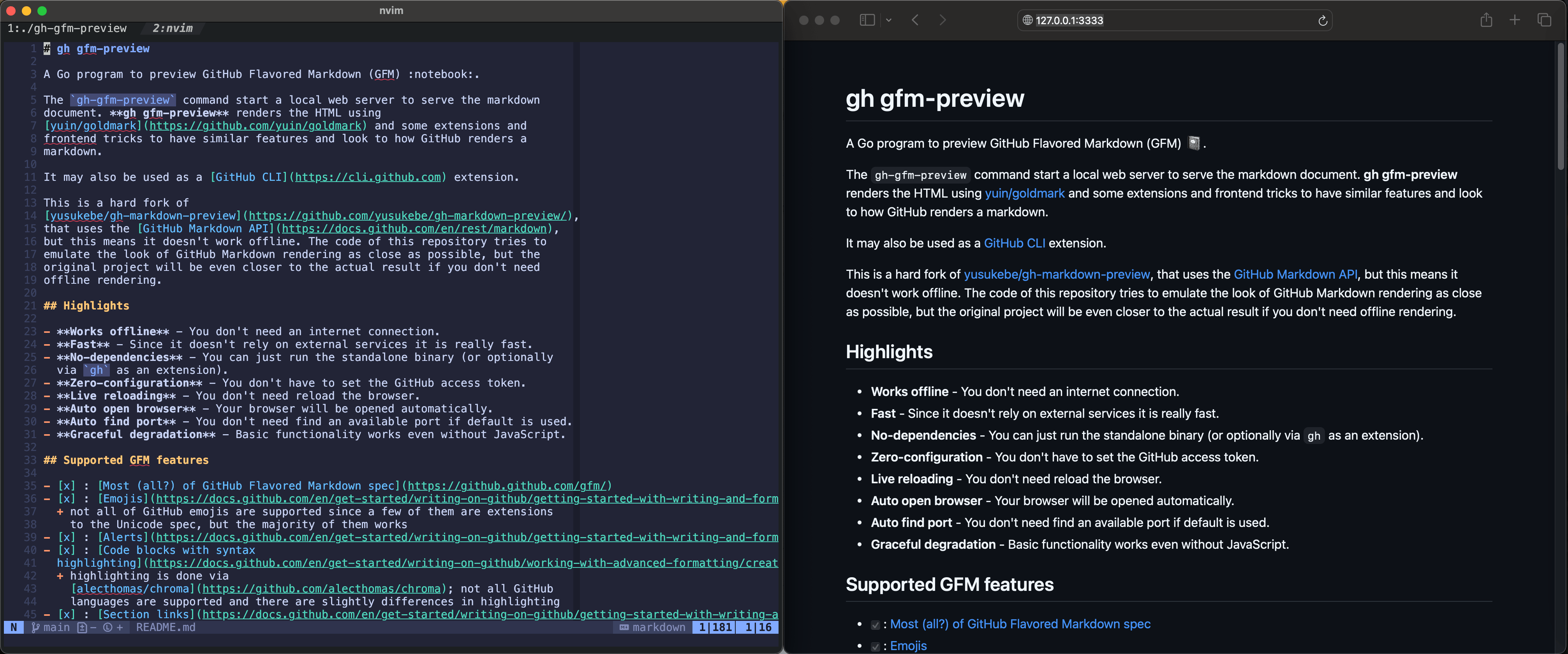Open Most of GitHub Flavored Markdown spec link
This screenshot has height=654, width=1568.
[x=1020, y=624]
